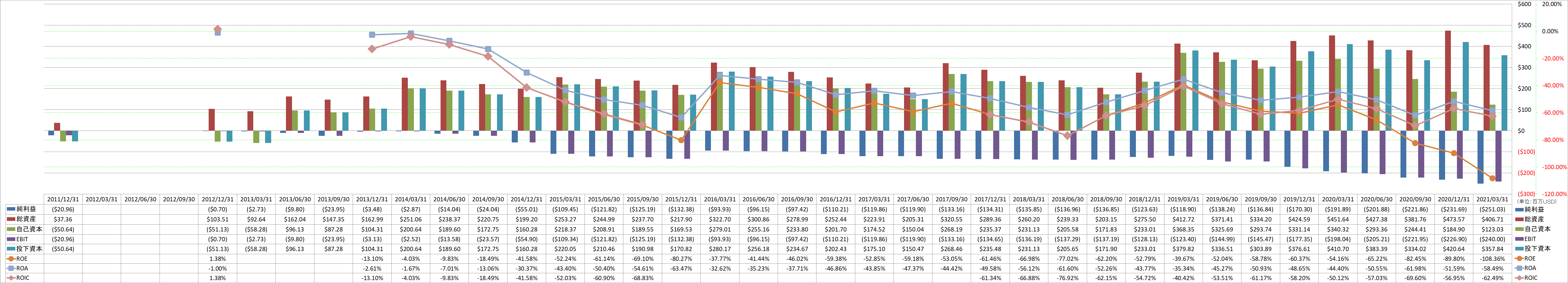This screenshot has height=283, width=1568.
Task: Select the $473.57 cell
Action: 1454,220
